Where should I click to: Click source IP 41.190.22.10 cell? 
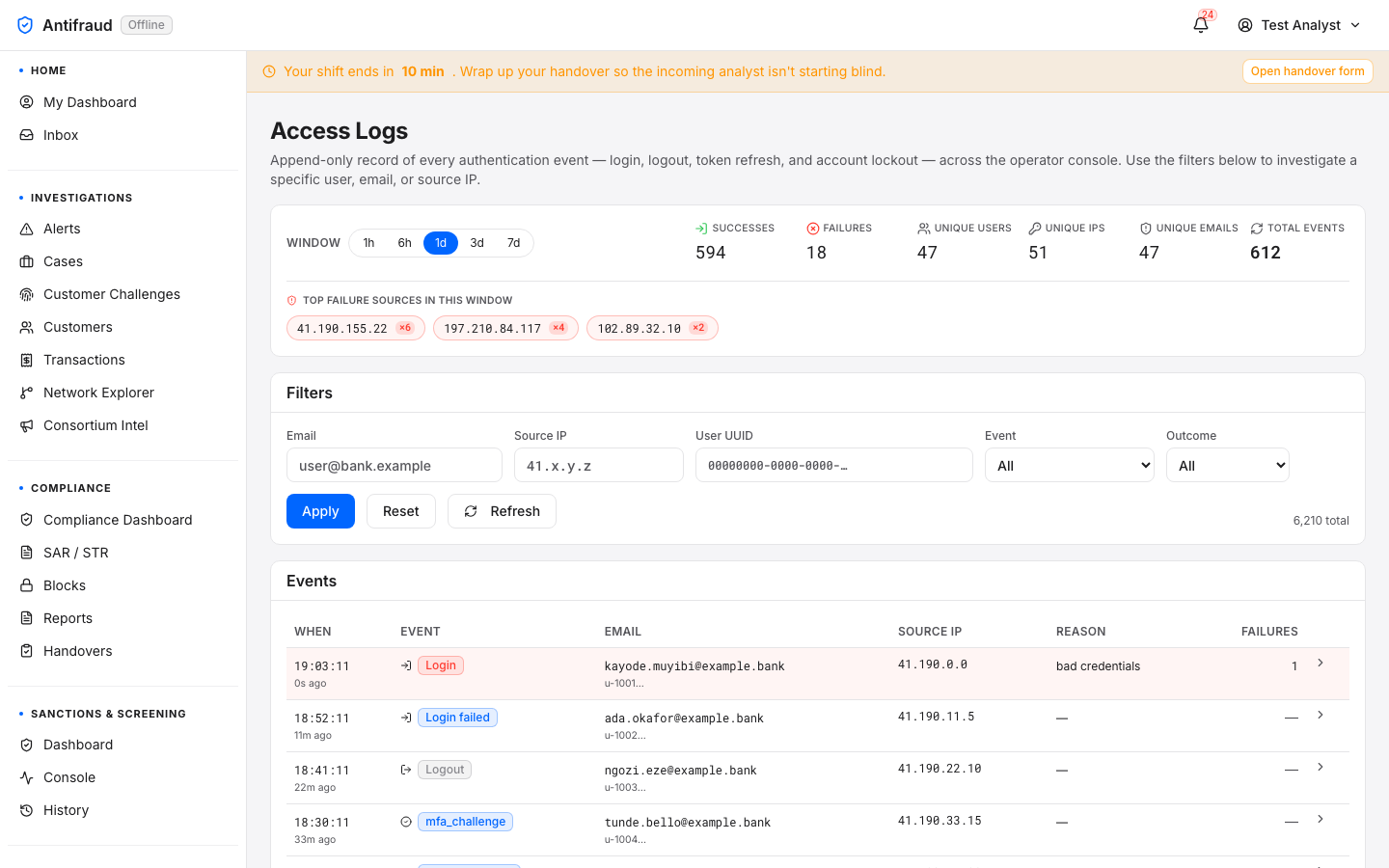[940, 769]
